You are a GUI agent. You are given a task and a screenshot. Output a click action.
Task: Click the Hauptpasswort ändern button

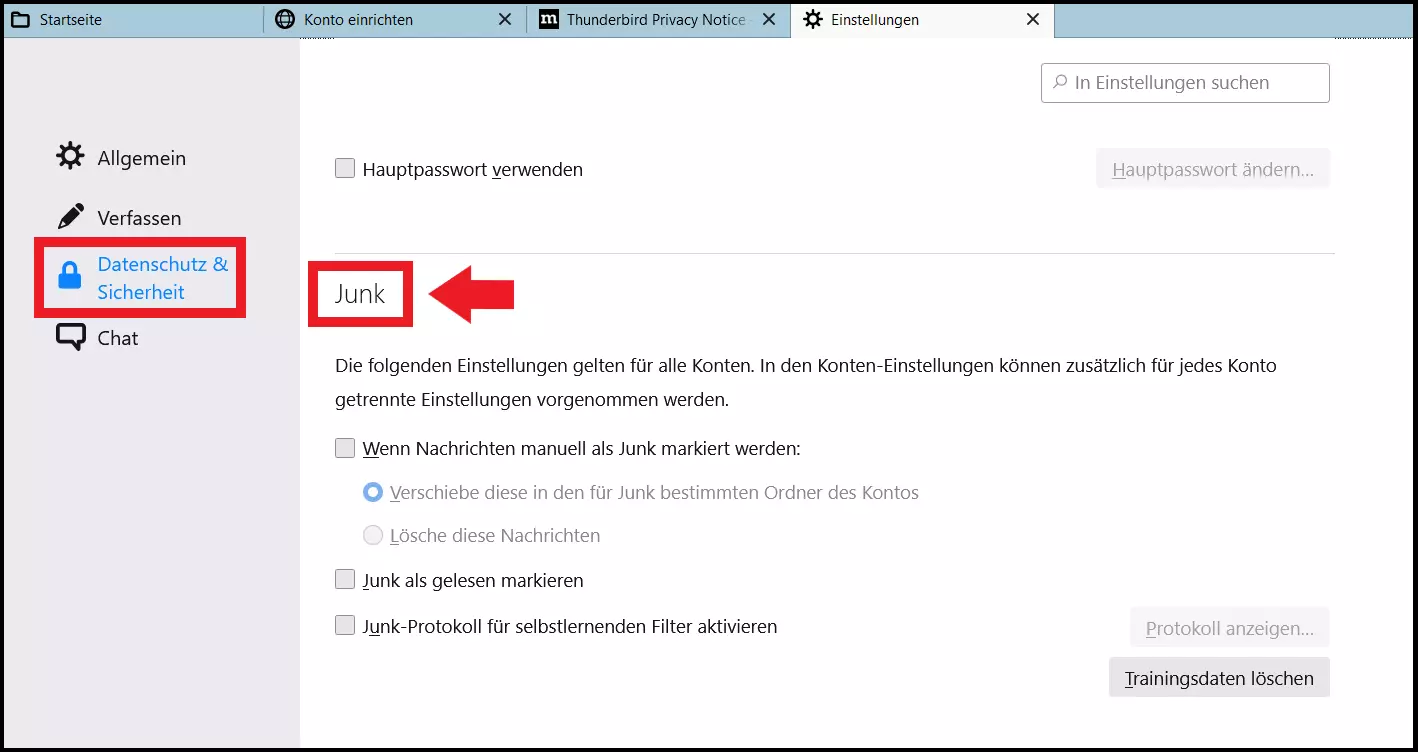[x=1212, y=169]
